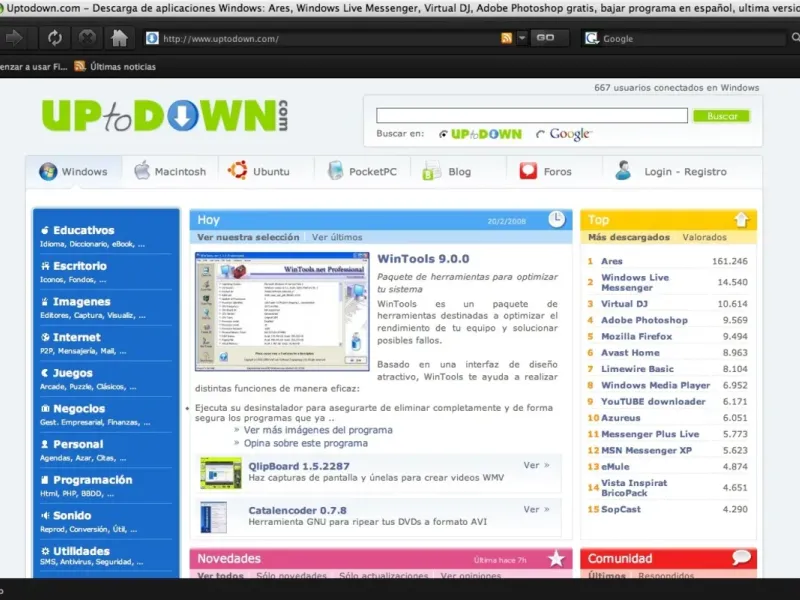Click the UptoDown logo
This screenshot has width=800, height=600.
click(x=165, y=115)
